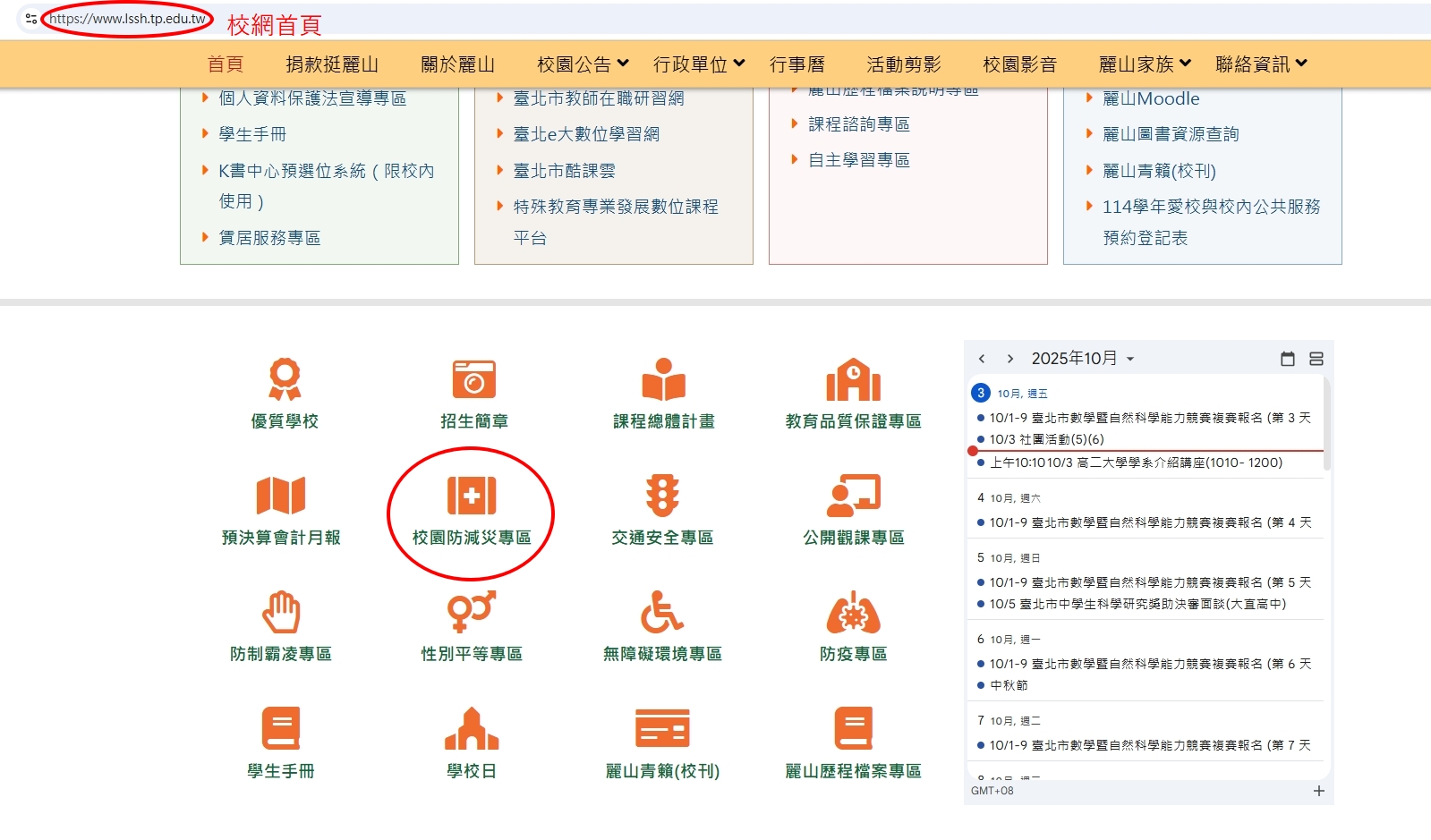
Task: Open the 優質學校 award ribbon icon
Action: (x=285, y=379)
